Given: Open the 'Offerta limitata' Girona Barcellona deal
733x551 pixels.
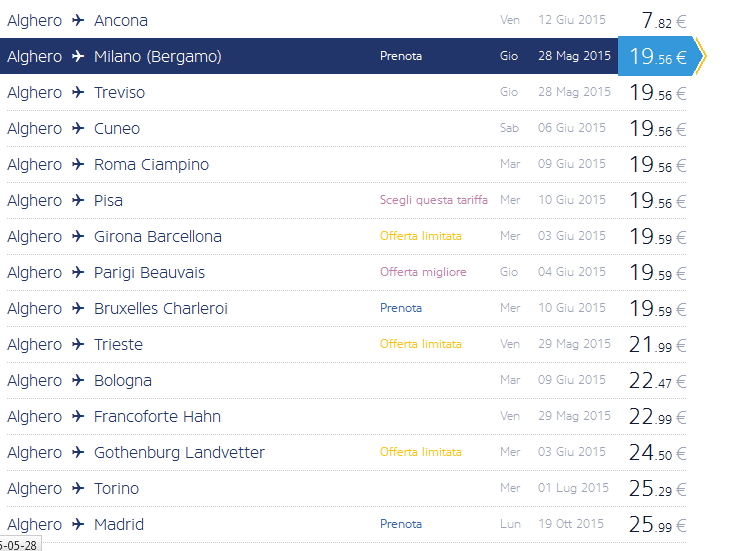Looking at the screenshot, I should coord(420,236).
